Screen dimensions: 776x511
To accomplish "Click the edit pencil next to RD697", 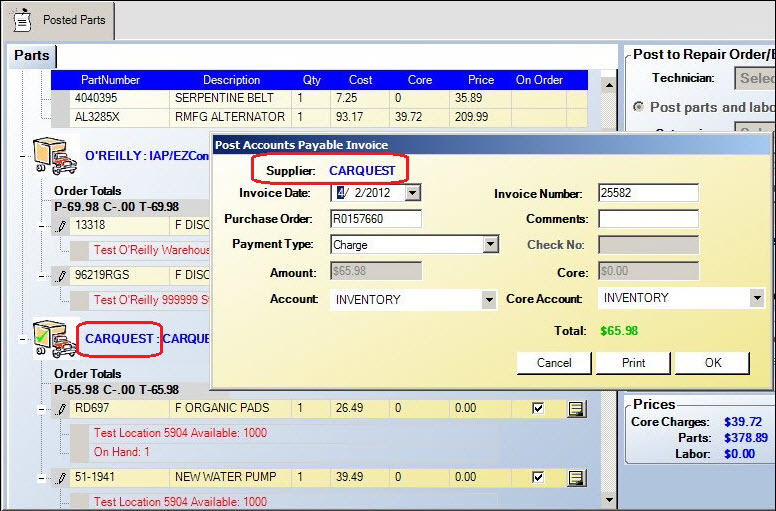I will click(x=61, y=408).
